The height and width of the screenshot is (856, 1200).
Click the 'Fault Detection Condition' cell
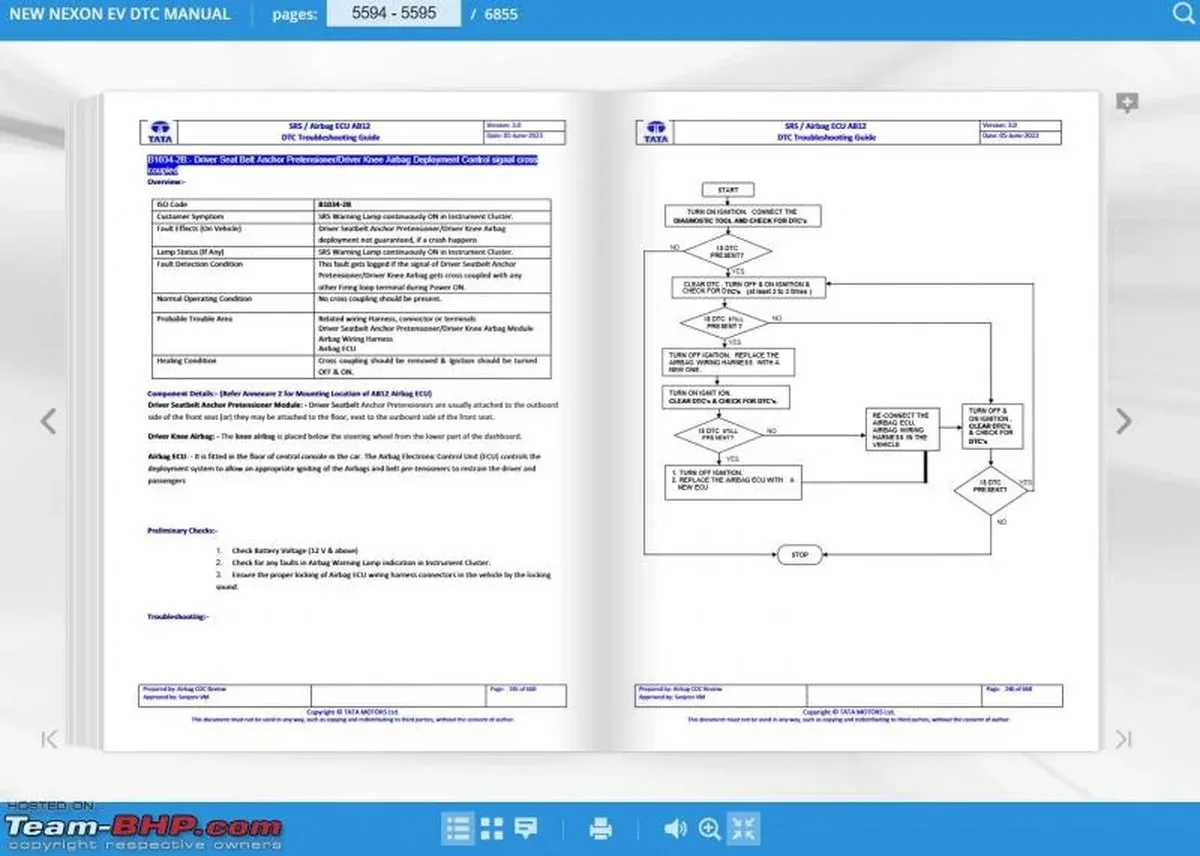pyautogui.click(x=233, y=275)
